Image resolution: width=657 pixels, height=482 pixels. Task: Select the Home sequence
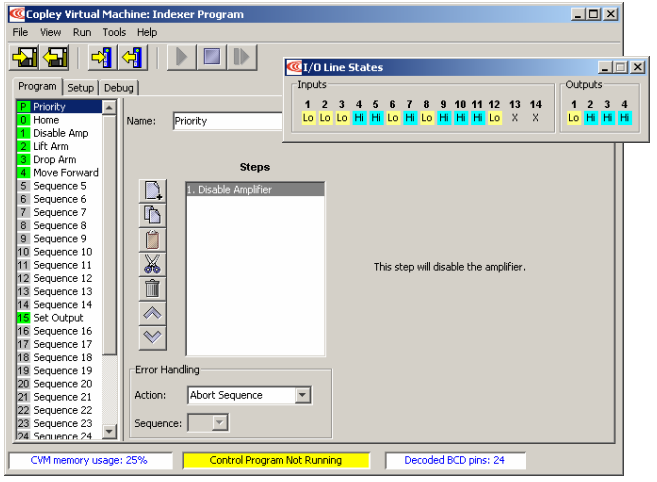(x=59, y=120)
